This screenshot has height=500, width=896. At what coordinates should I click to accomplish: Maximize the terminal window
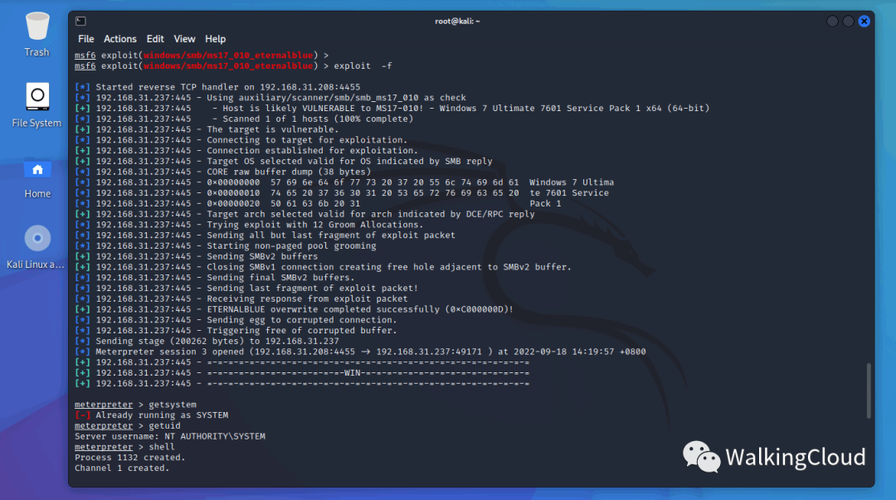pos(848,21)
